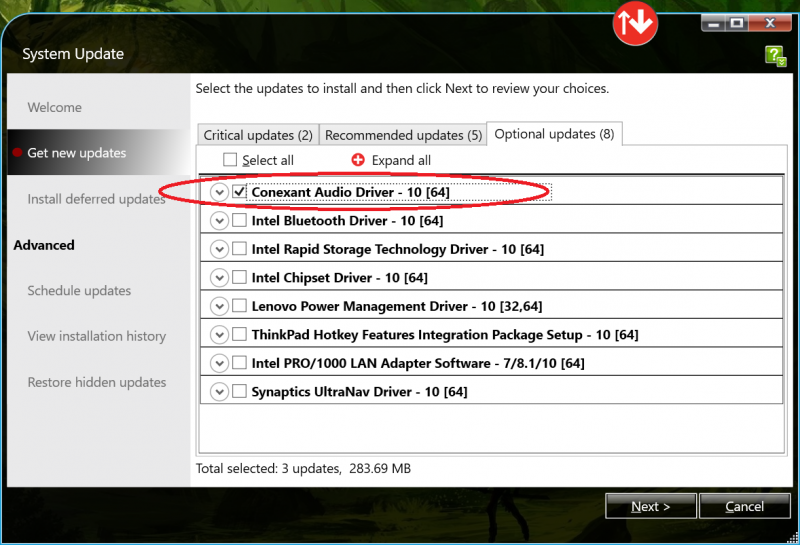Viewport: 800px width, 545px height.
Task: Click Lenovo Power Management Driver row text
Action: [397, 306]
